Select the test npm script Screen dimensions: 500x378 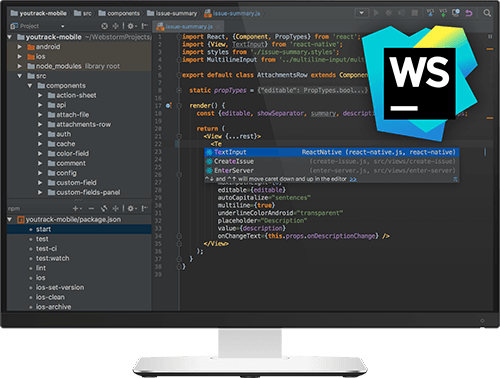click(42, 239)
